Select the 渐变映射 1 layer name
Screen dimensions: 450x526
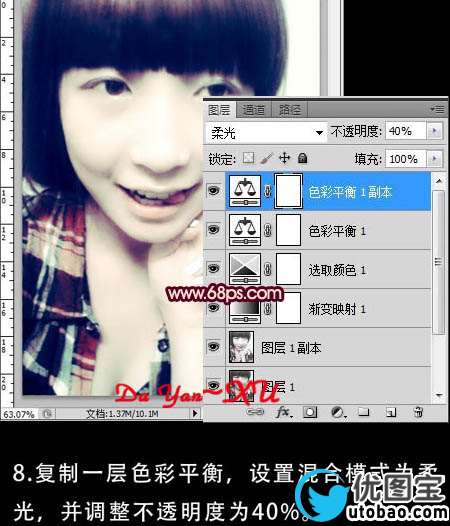[x=337, y=309]
